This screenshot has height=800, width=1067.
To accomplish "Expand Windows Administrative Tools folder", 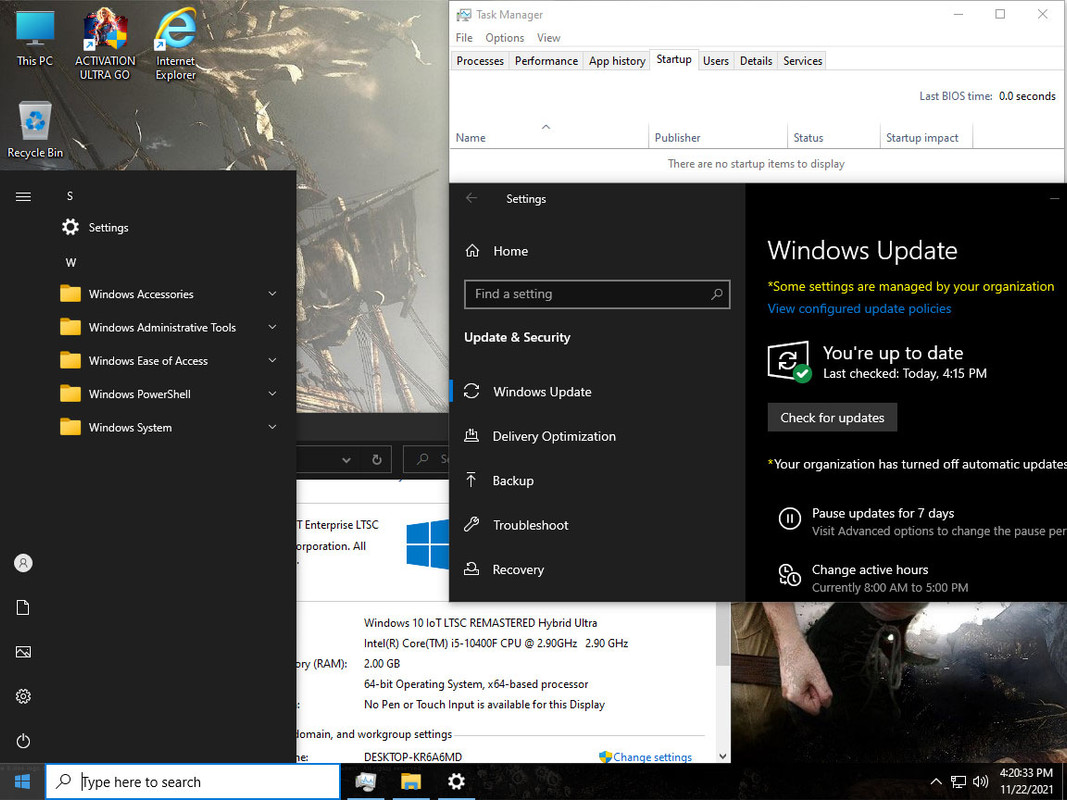I will tap(170, 327).
